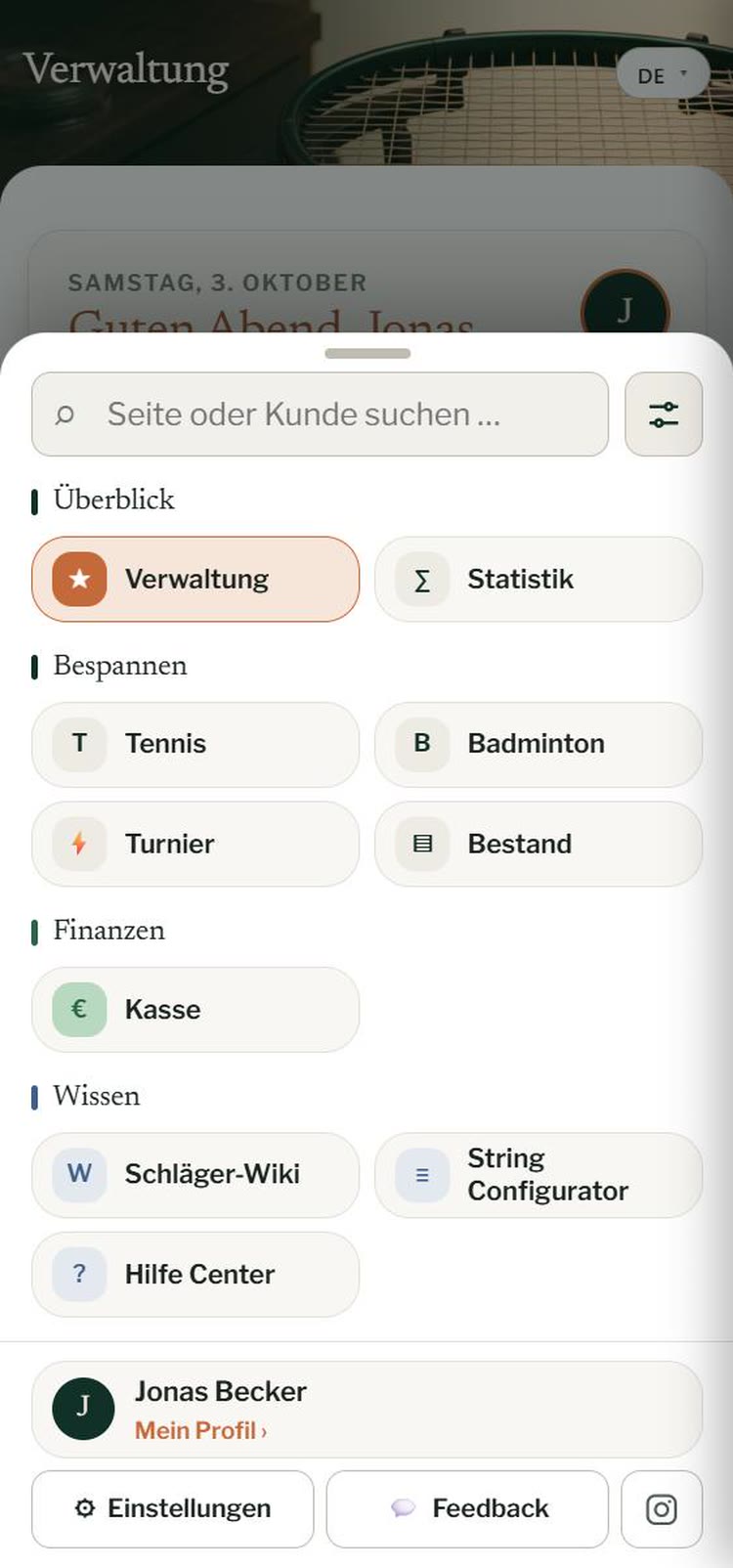This screenshot has width=733, height=1568.
Task: Click the question mark Hilfe Center icon
Action: pyautogui.click(x=79, y=1274)
